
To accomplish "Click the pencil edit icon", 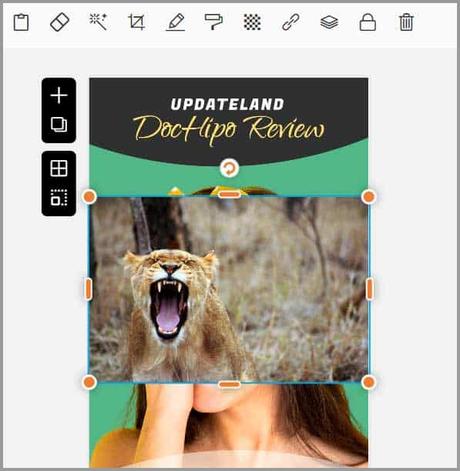I will click(175, 22).
